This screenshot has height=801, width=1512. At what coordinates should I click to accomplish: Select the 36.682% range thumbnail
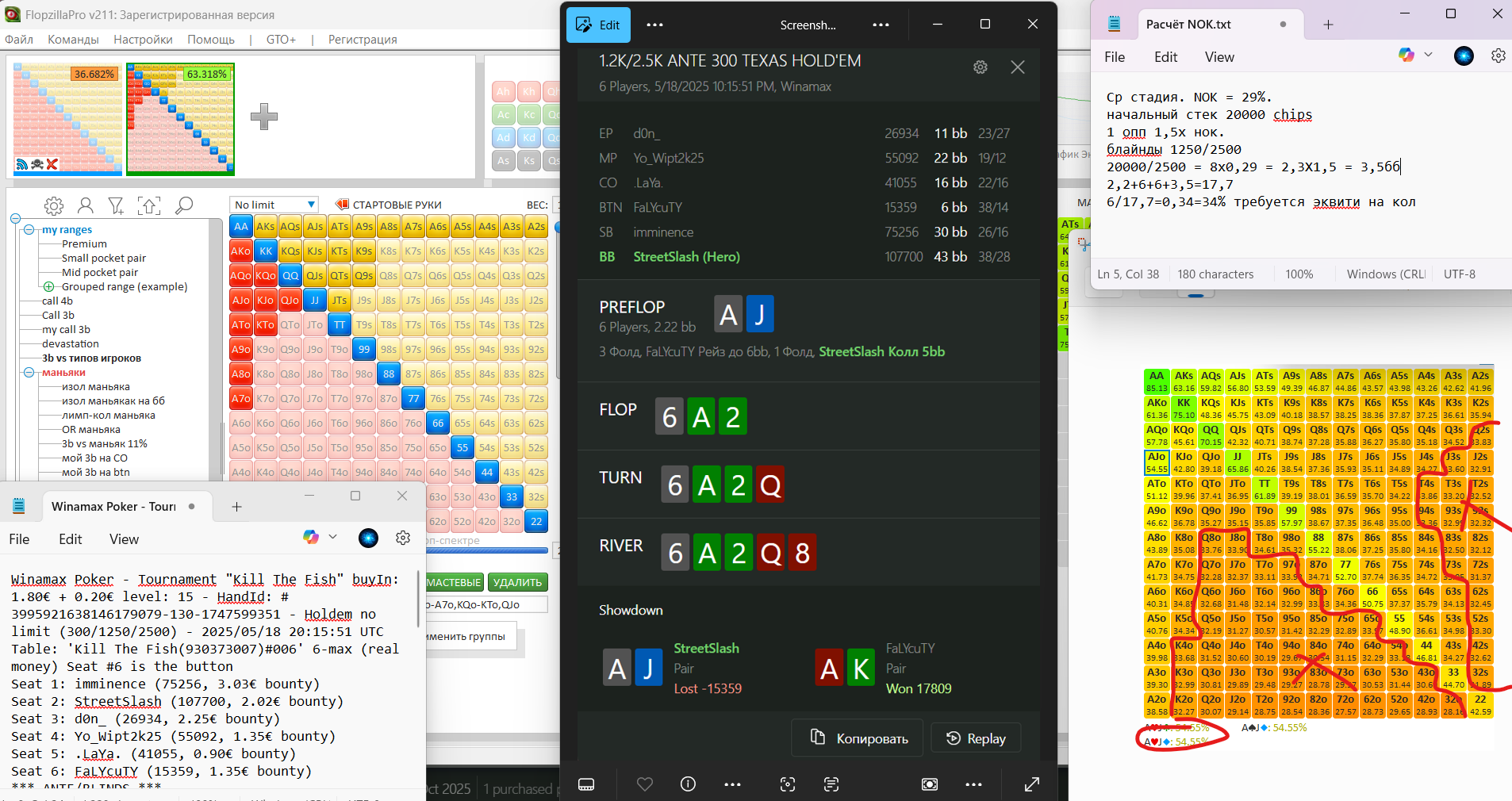click(68, 119)
